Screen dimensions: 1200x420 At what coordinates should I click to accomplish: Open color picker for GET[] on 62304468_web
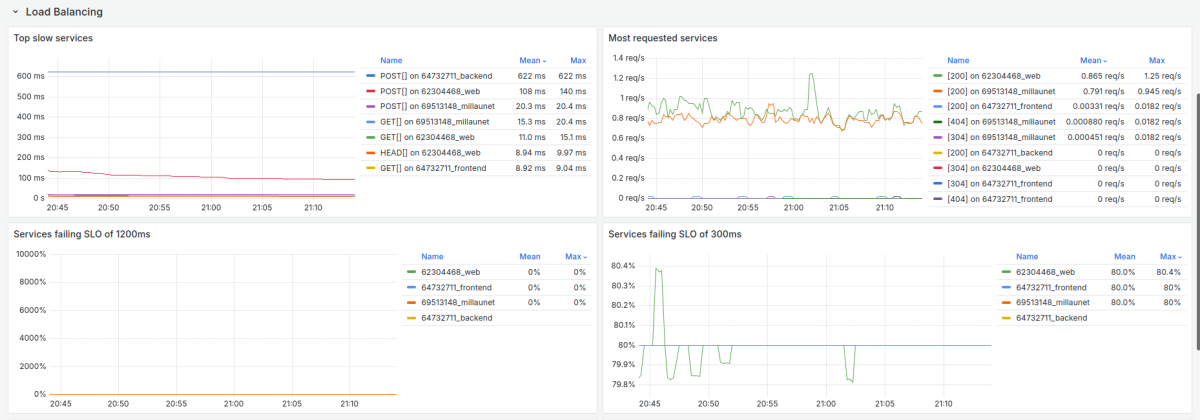tap(371, 138)
